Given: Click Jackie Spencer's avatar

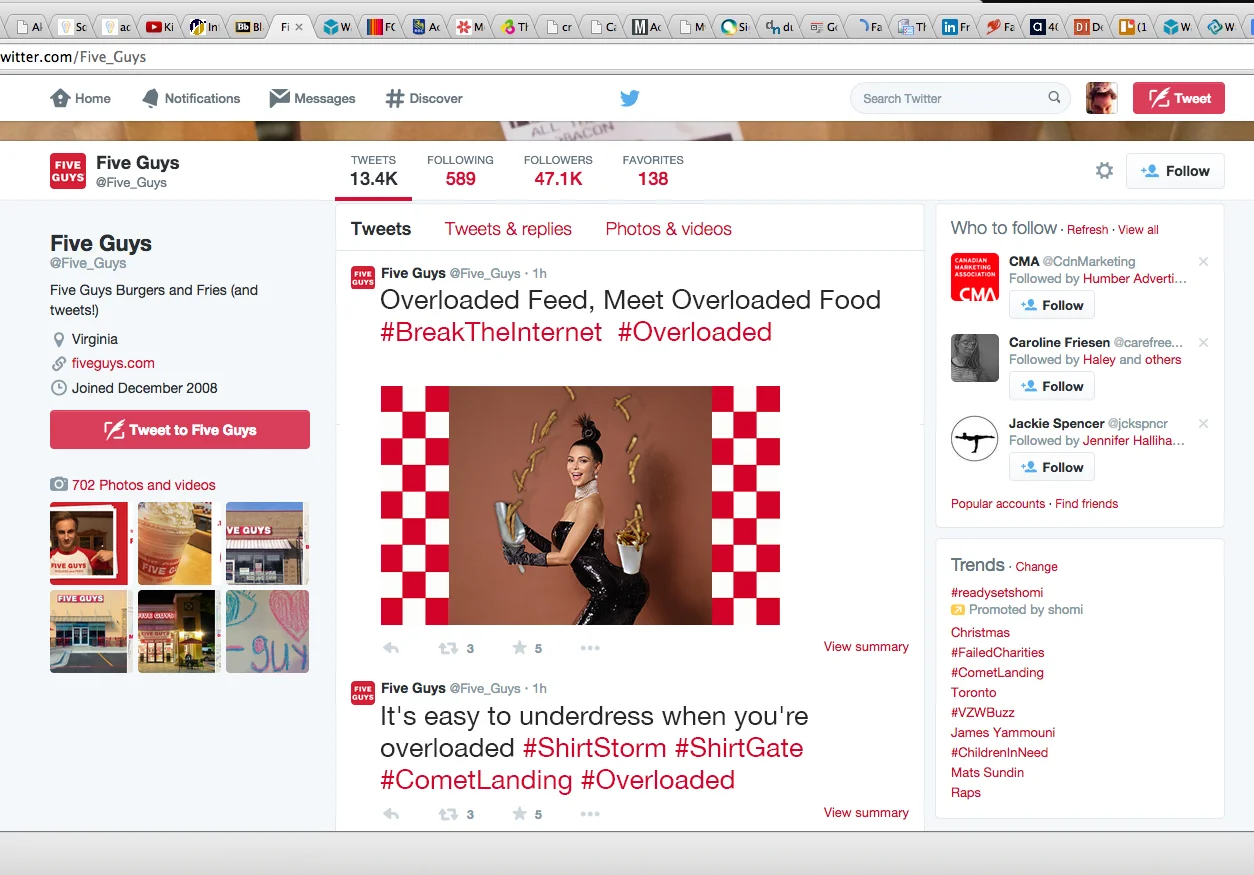Looking at the screenshot, I should point(975,439).
